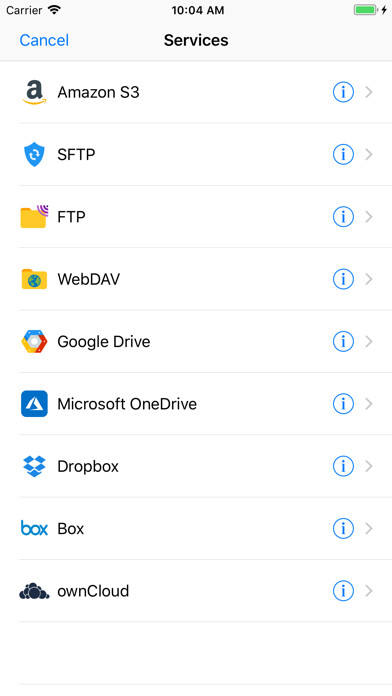The image size is (392, 696).
Task: Show info for Amazon S3
Action: coord(343,92)
